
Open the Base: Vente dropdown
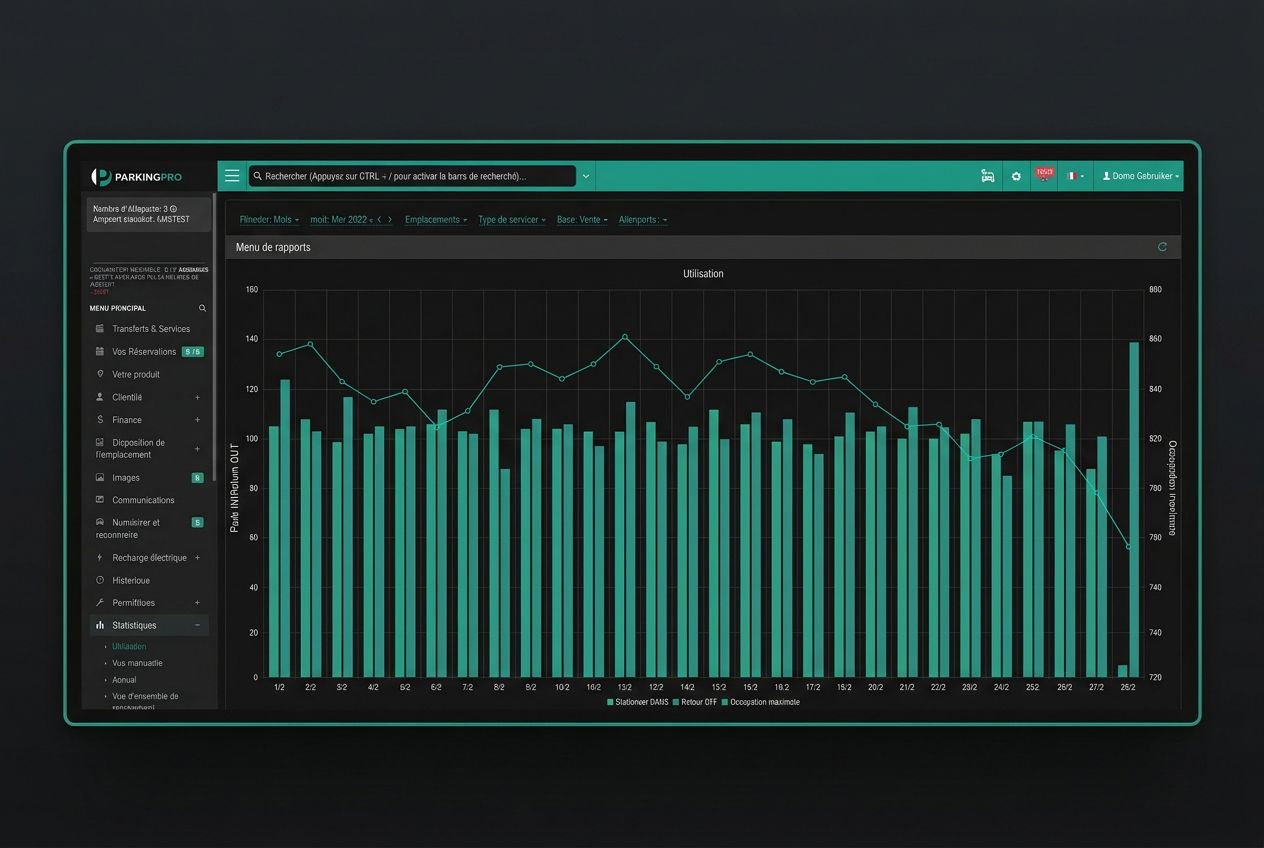coord(582,219)
